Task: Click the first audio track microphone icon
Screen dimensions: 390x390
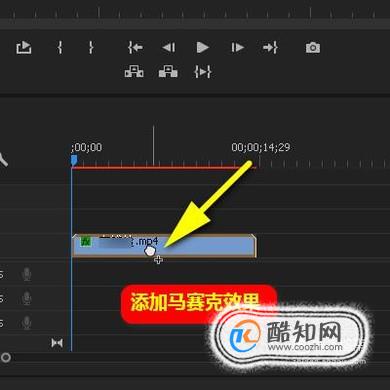Action: pos(27,274)
